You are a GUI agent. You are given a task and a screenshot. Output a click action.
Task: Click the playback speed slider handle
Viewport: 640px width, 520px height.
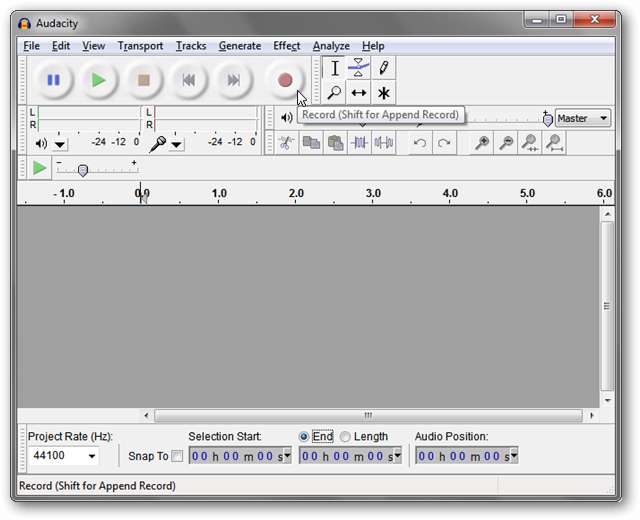tap(83, 169)
